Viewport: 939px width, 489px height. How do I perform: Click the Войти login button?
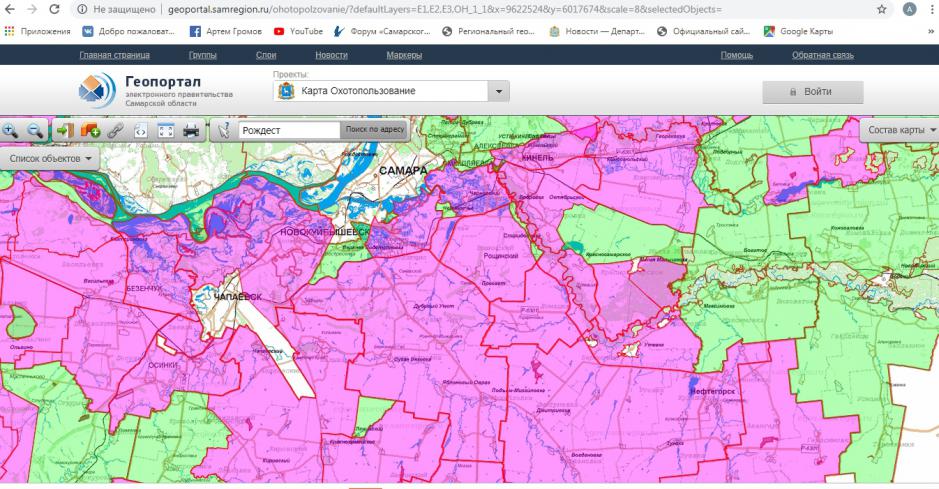(811, 92)
